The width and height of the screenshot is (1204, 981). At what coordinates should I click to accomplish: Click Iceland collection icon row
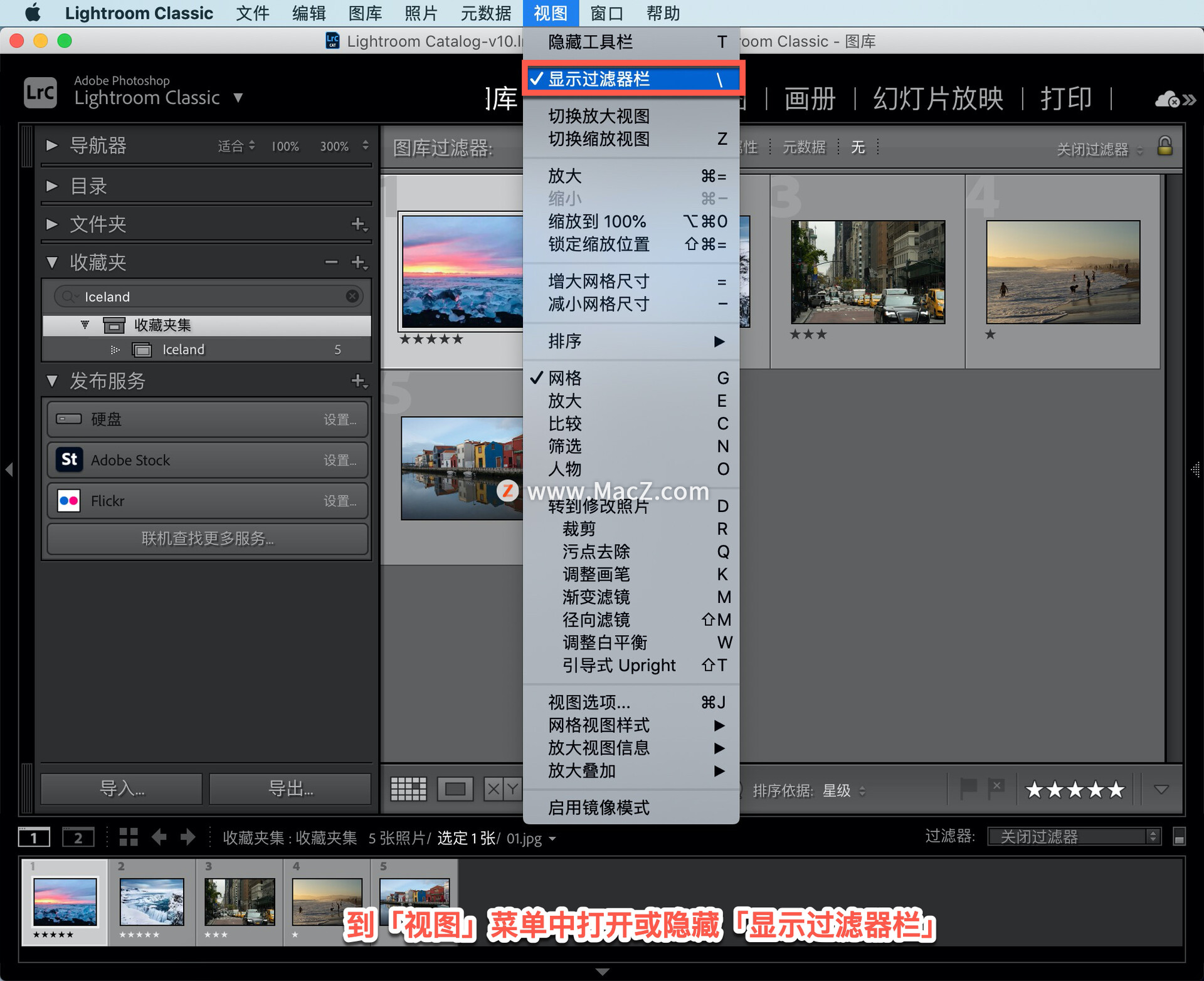pos(206,349)
